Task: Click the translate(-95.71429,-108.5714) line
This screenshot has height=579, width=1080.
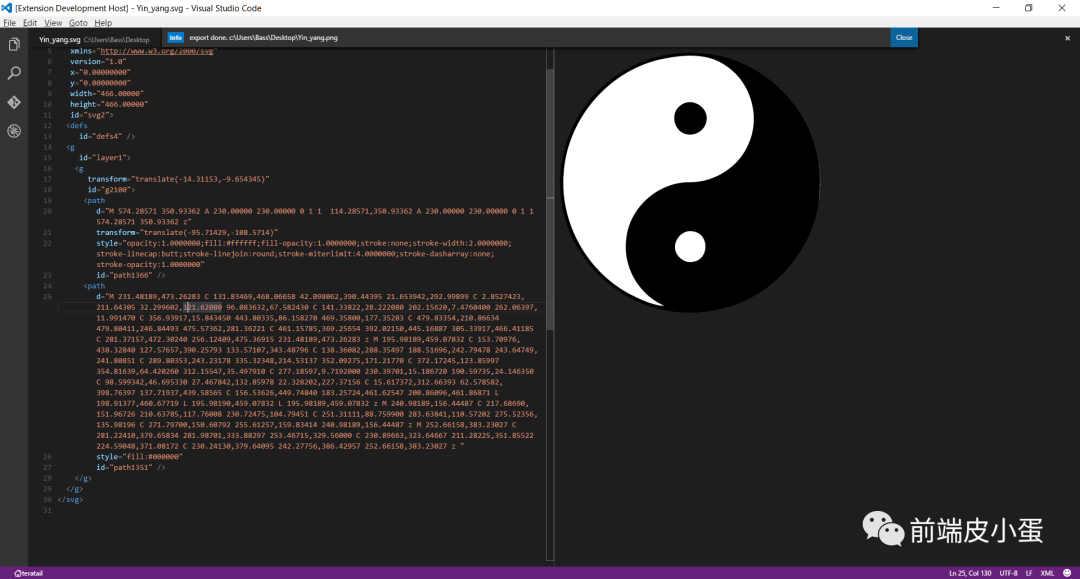Action: (187, 233)
